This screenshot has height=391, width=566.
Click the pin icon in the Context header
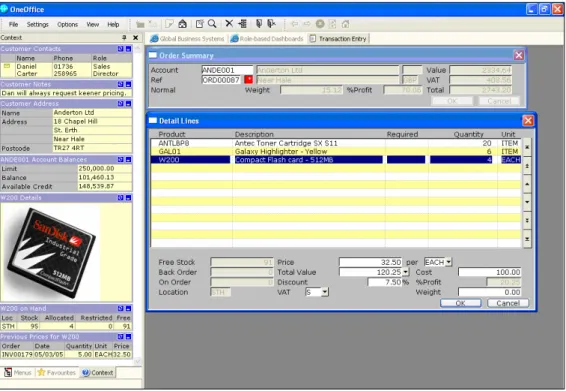124,38
